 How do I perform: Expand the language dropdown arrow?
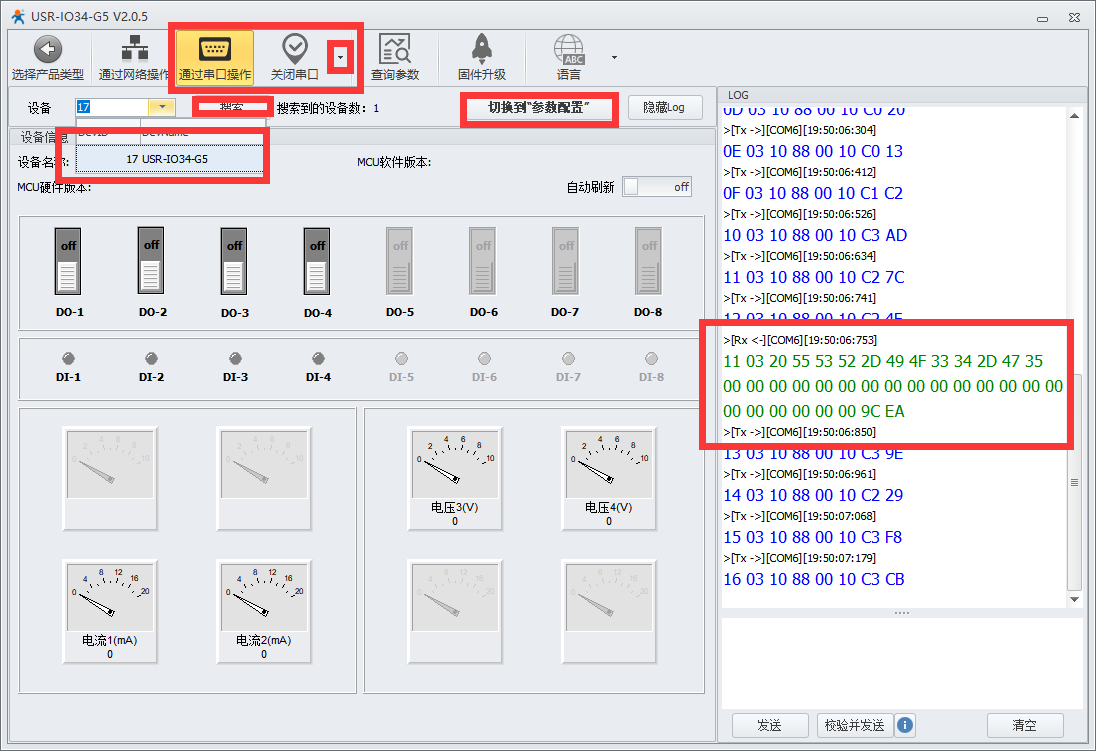click(x=614, y=57)
